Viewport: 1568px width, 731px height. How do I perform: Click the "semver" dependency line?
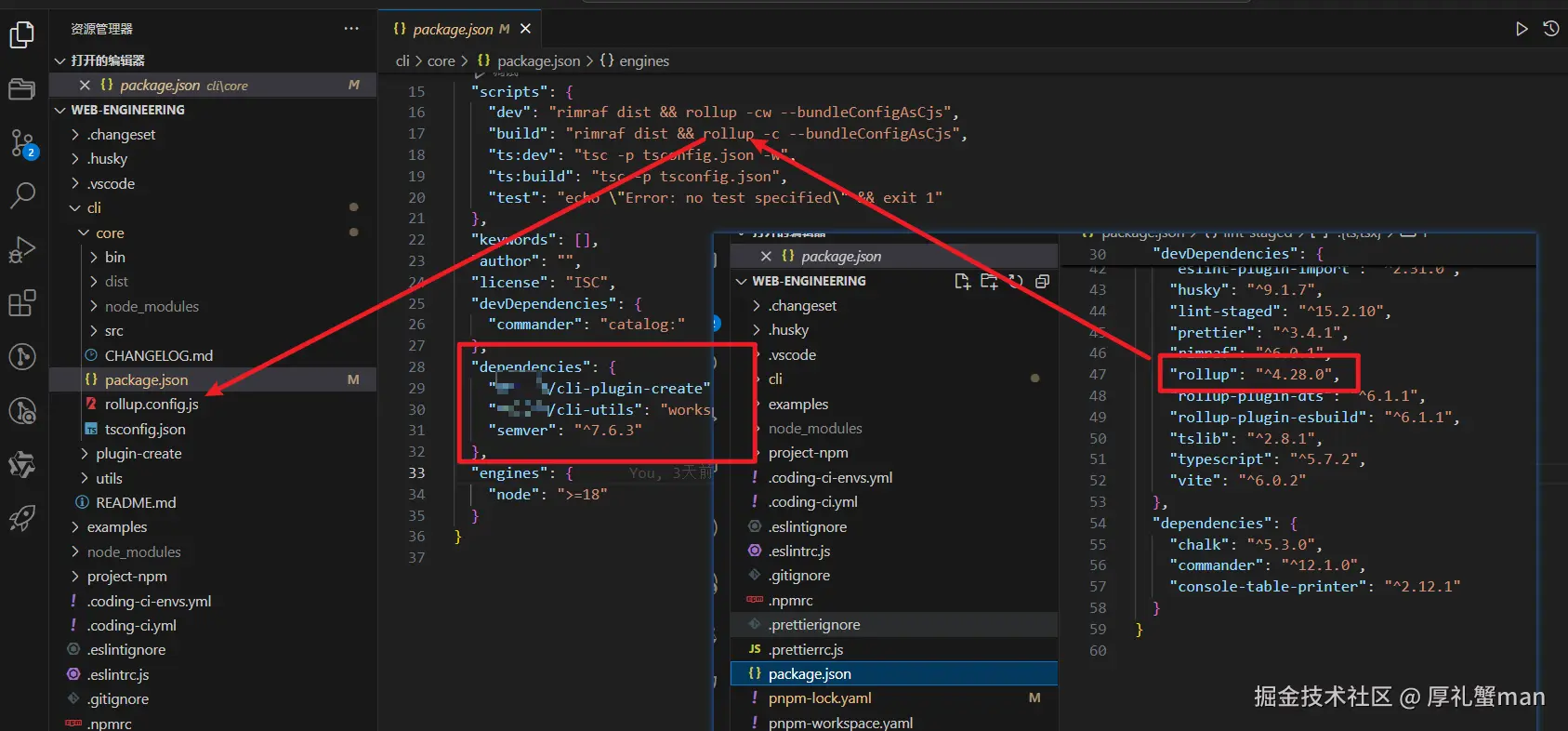(x=565, y=430)
